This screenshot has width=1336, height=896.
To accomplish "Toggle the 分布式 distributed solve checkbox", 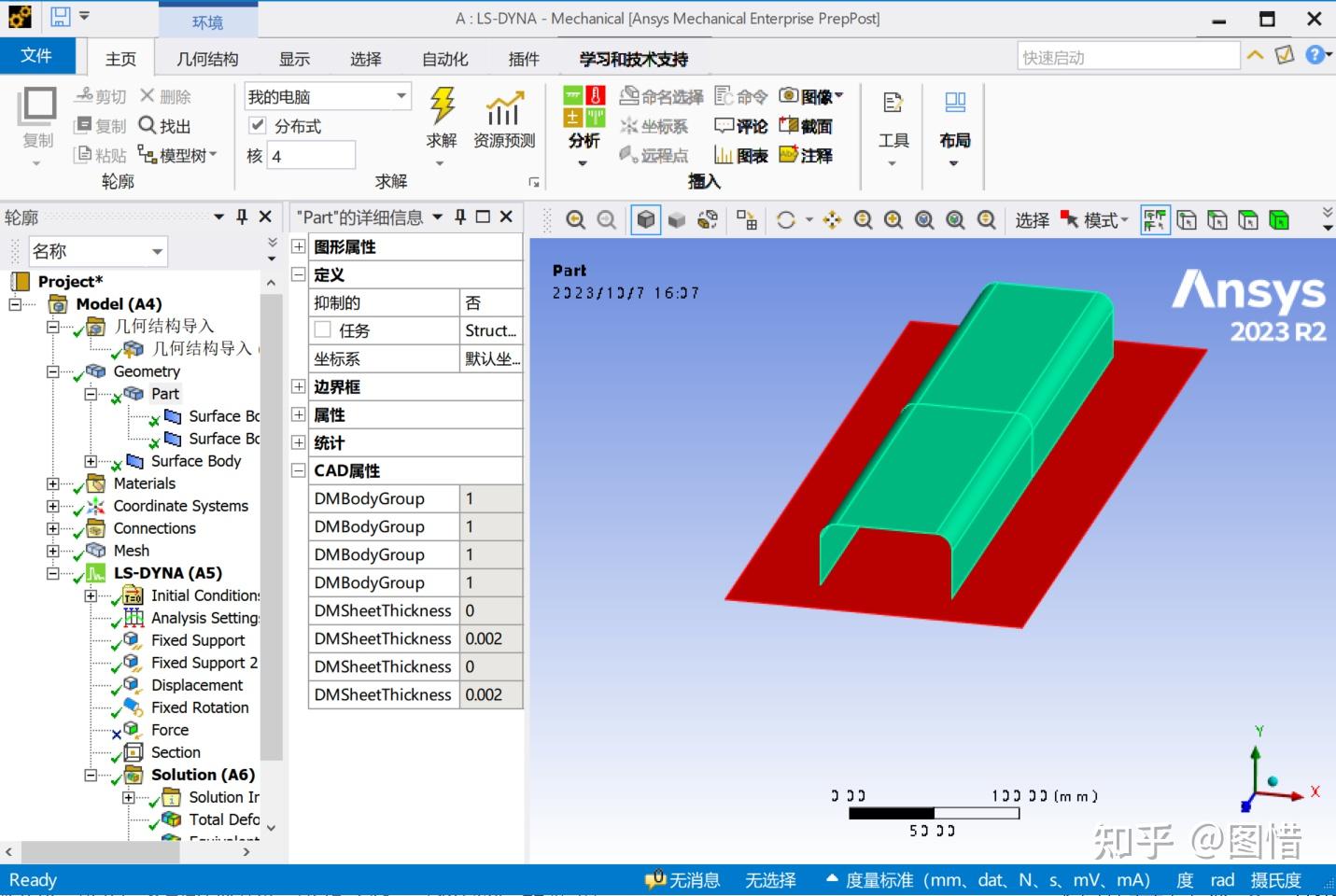I will click(258, 126).
